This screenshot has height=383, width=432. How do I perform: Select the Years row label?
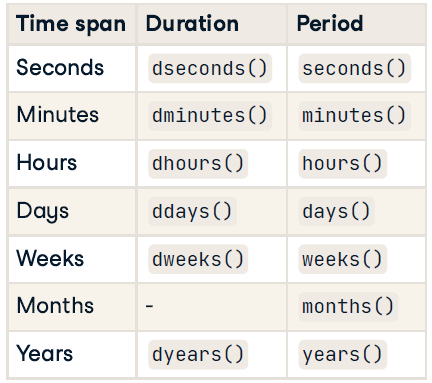(x=44, y=353)
